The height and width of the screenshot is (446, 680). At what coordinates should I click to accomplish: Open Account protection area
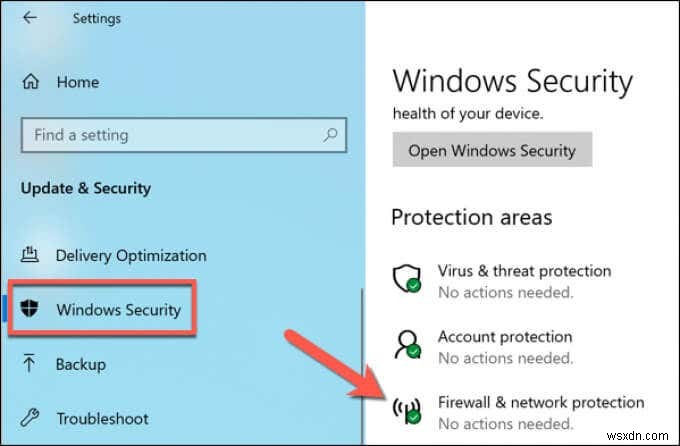(505, 337)
